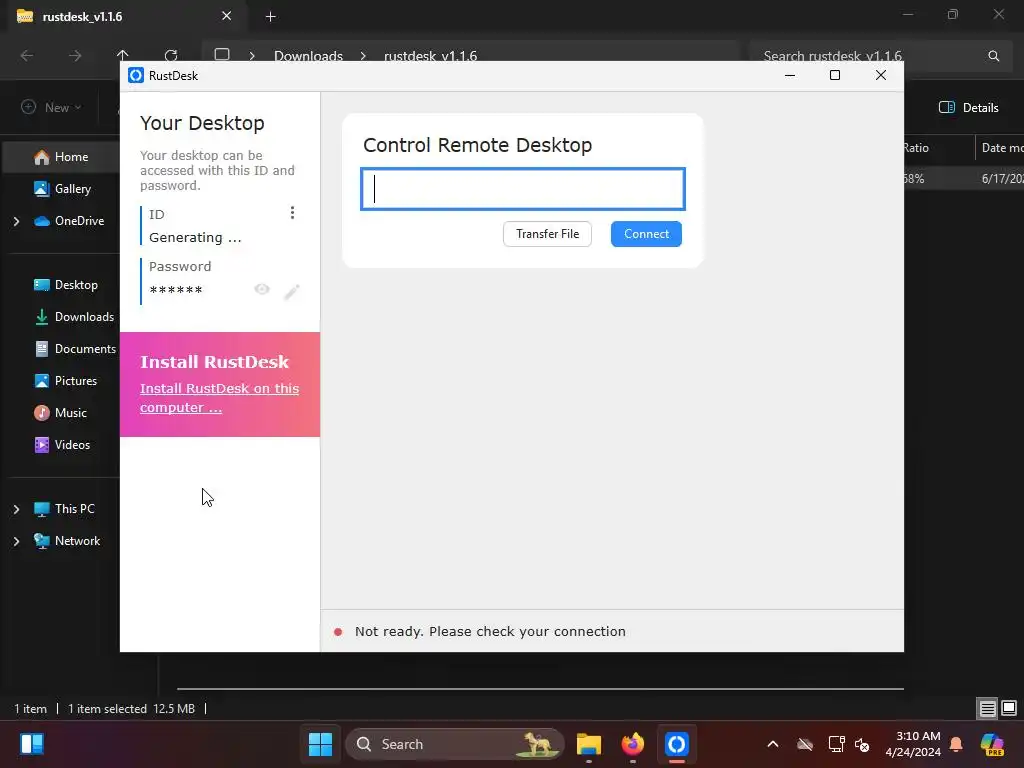Add a new File Explorer tab

click(x=270, y=16)
